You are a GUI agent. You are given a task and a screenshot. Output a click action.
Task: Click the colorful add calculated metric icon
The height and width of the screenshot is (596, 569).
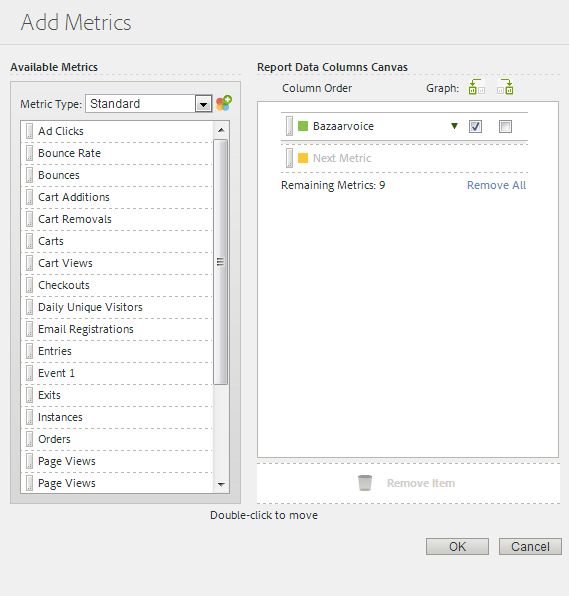click(x=224, y=103)
